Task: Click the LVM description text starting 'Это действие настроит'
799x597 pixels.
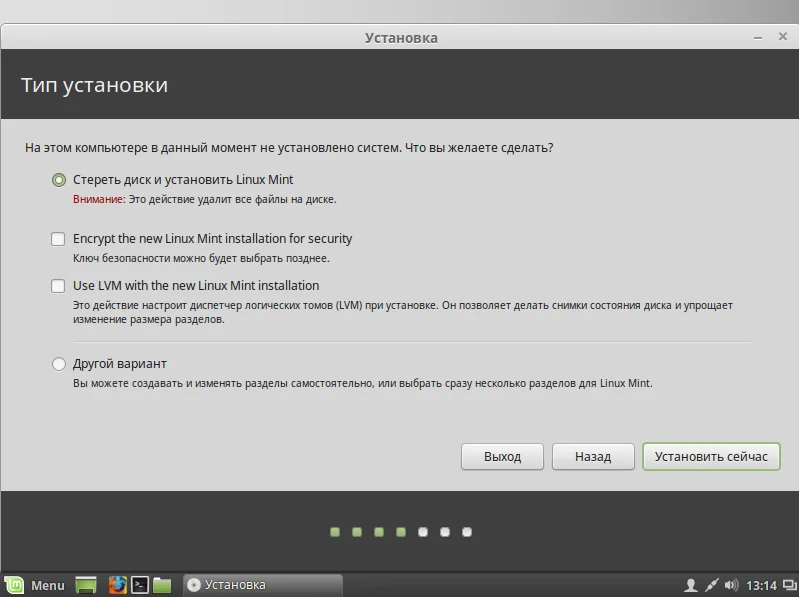Action: coord(403,312)
